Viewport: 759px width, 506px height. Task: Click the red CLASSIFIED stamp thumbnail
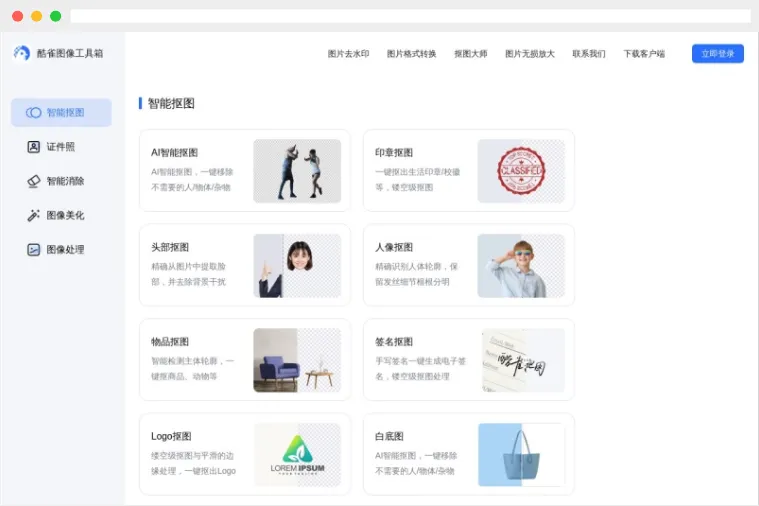pos(521,171)
